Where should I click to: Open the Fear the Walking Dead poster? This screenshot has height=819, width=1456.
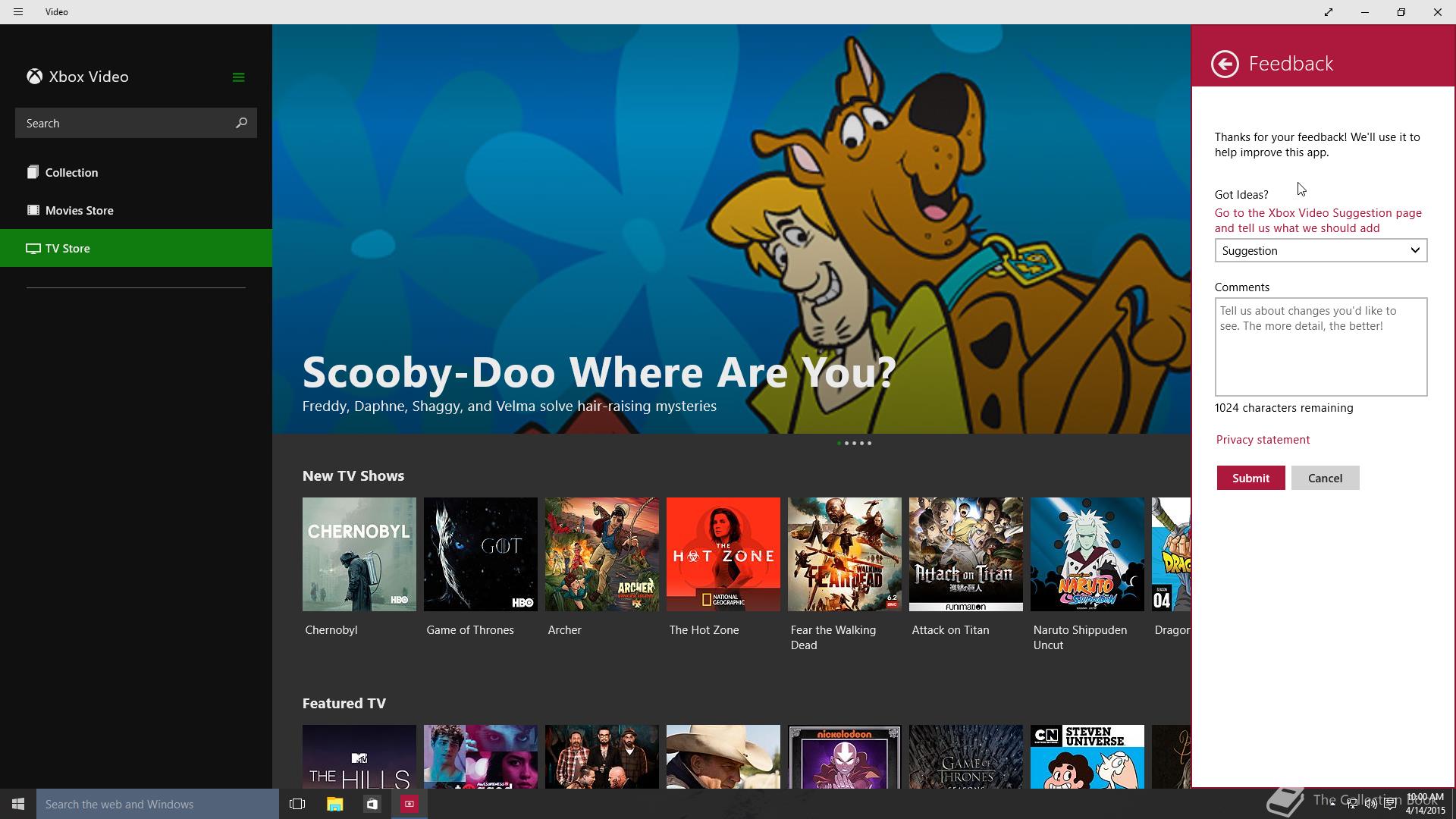[845, 554]
